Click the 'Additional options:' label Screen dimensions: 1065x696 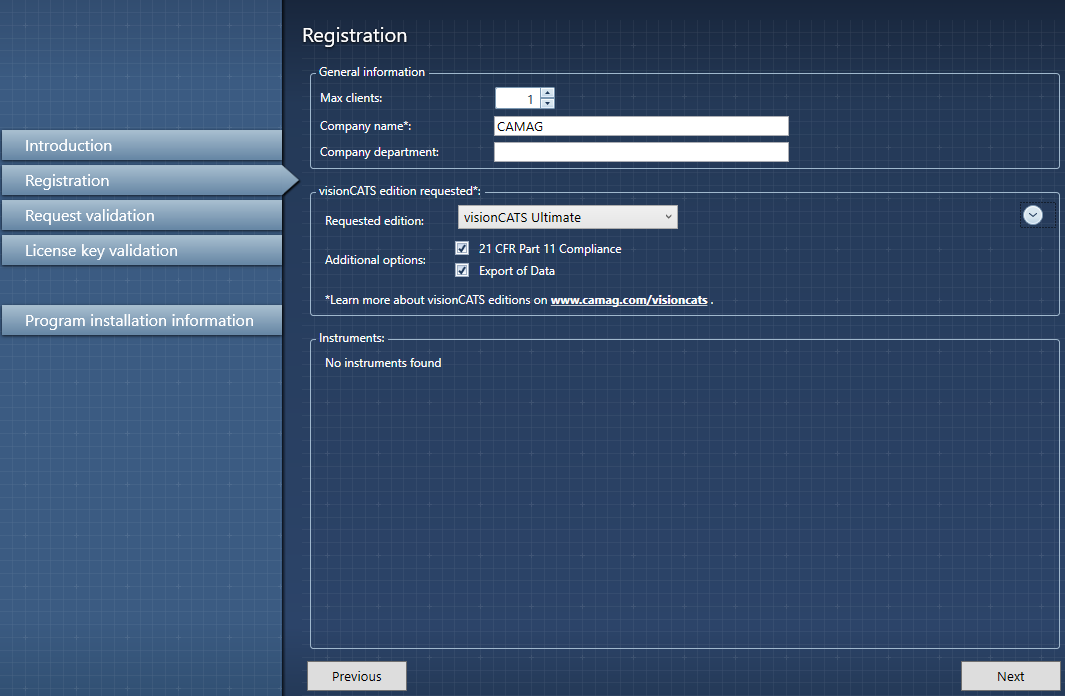[x=376, y=260]
